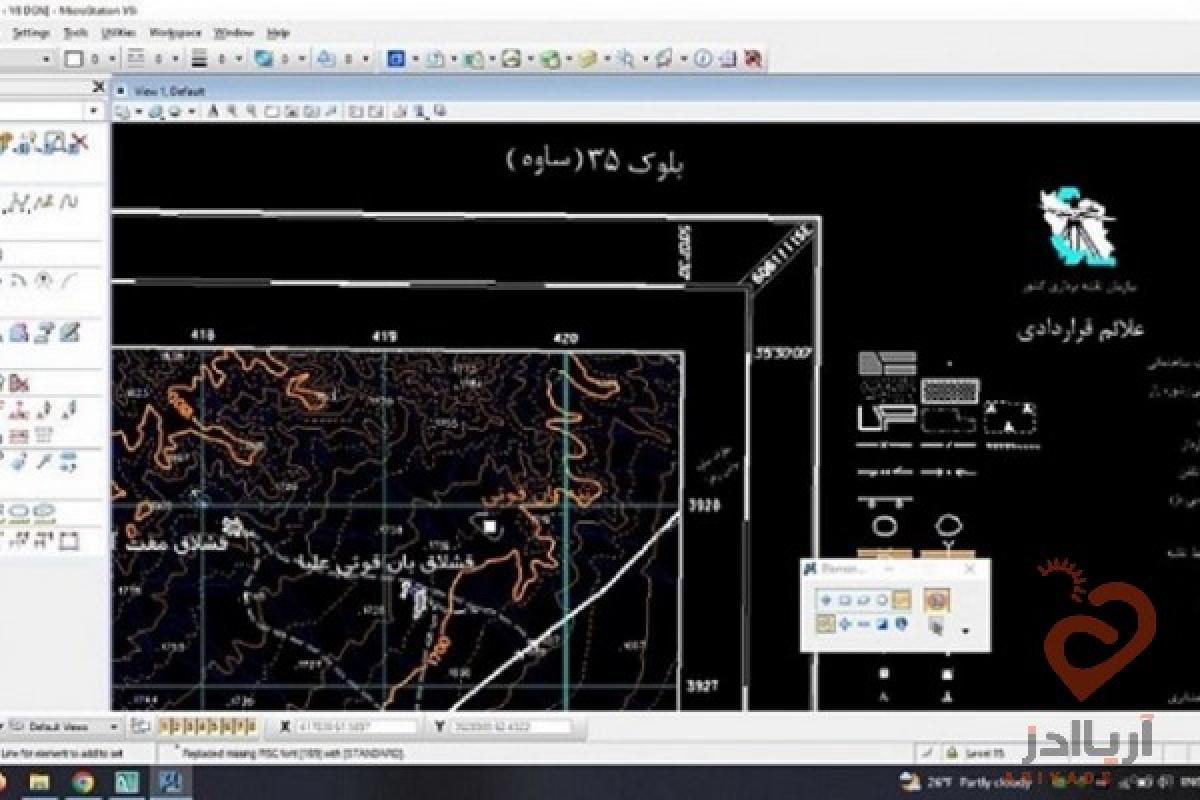Toggle view 3 in view groups
The image size is (1200, 800).
(187, 726)
